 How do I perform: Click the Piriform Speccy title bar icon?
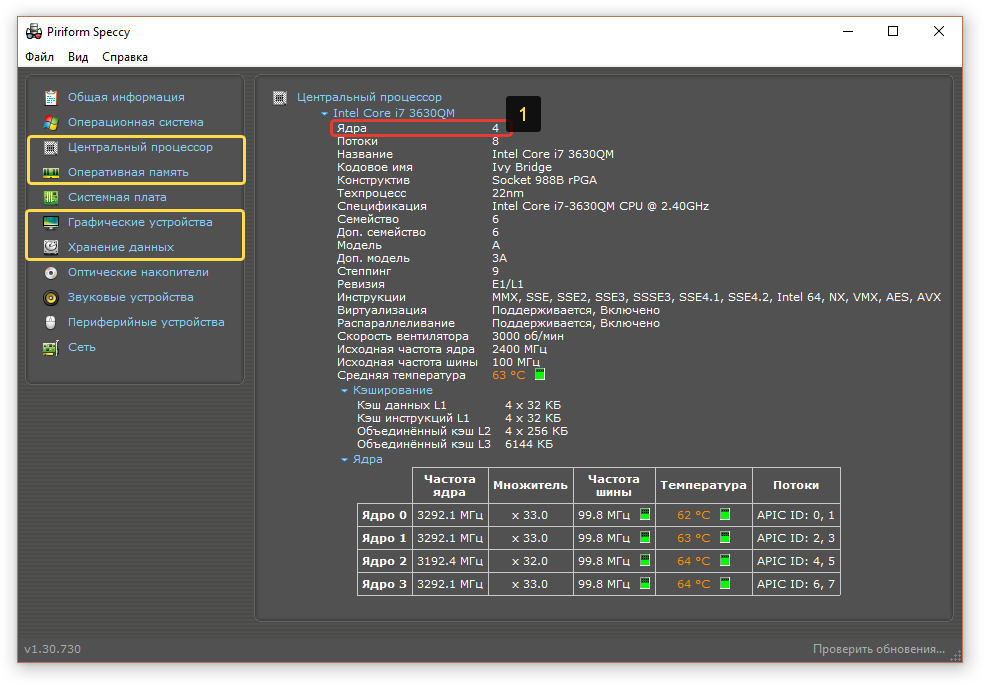(x=34, y=31)
